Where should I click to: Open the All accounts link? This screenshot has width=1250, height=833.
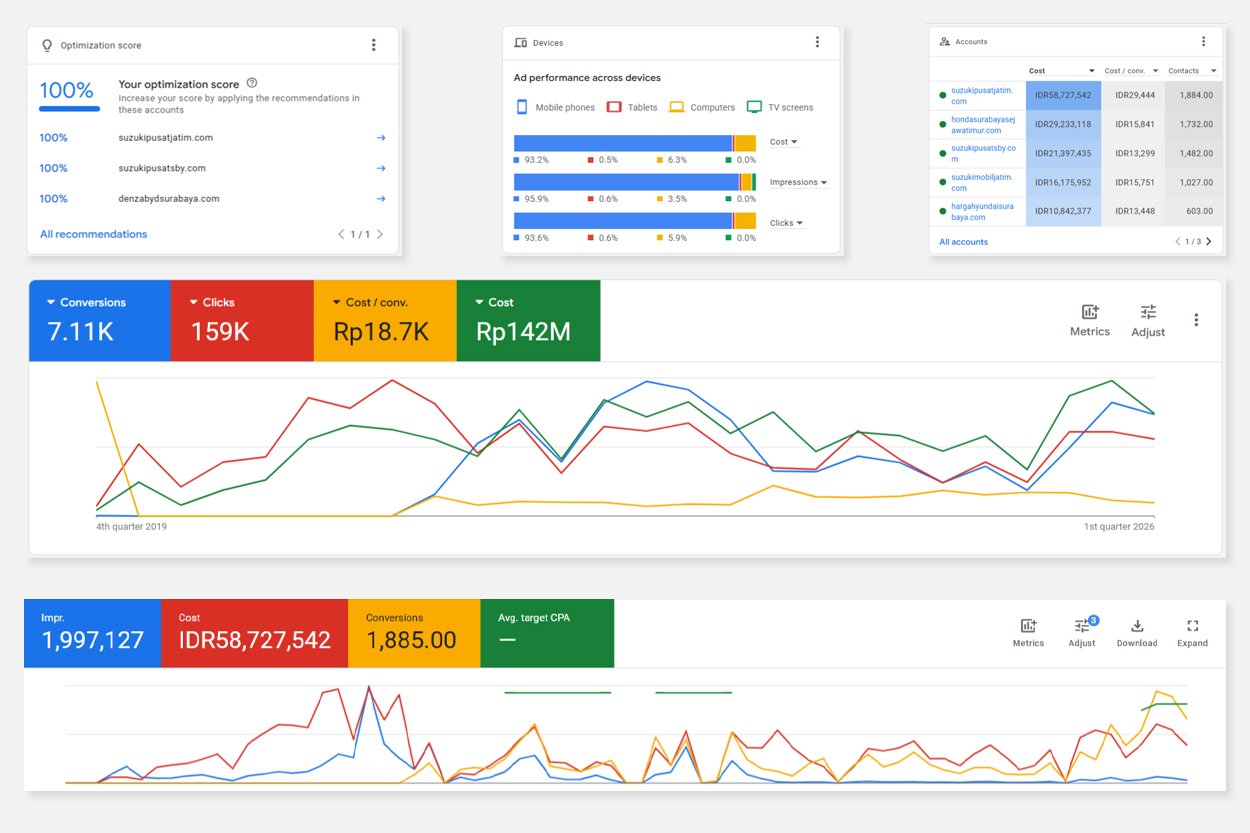pyautogui.click(x=963, y=242)
